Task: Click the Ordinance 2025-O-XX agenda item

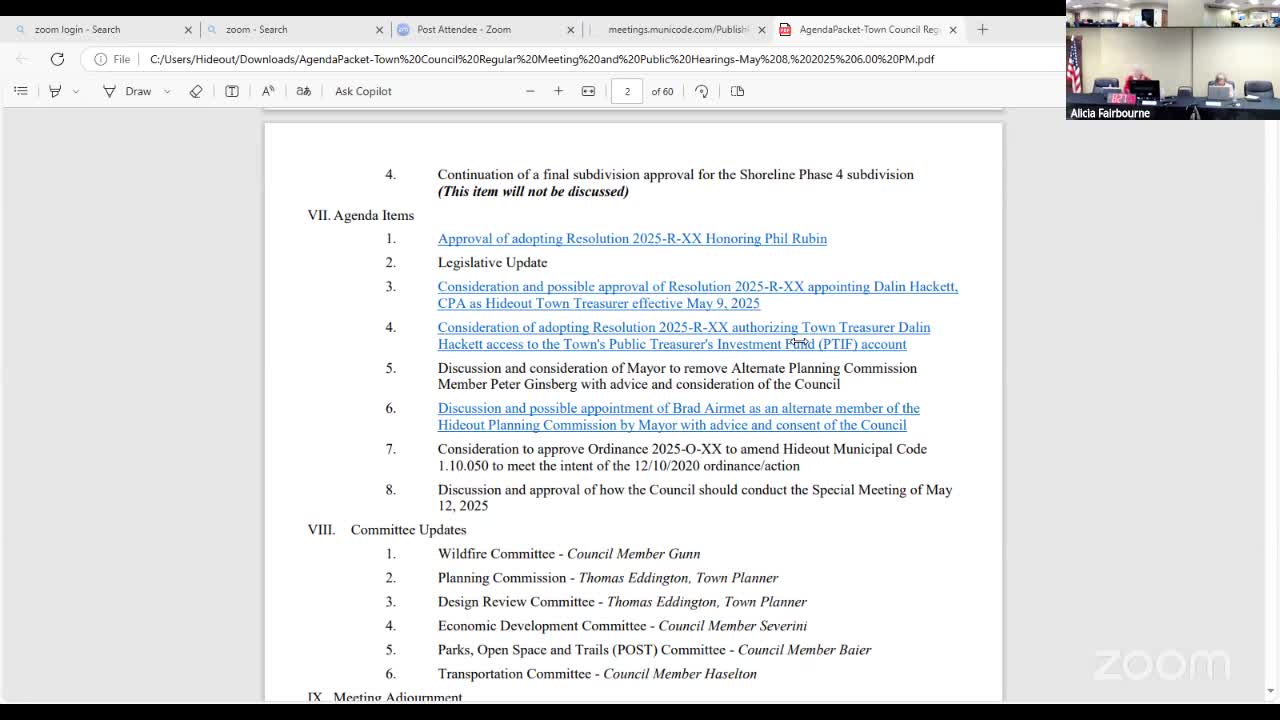Action: tap(682, 457)
